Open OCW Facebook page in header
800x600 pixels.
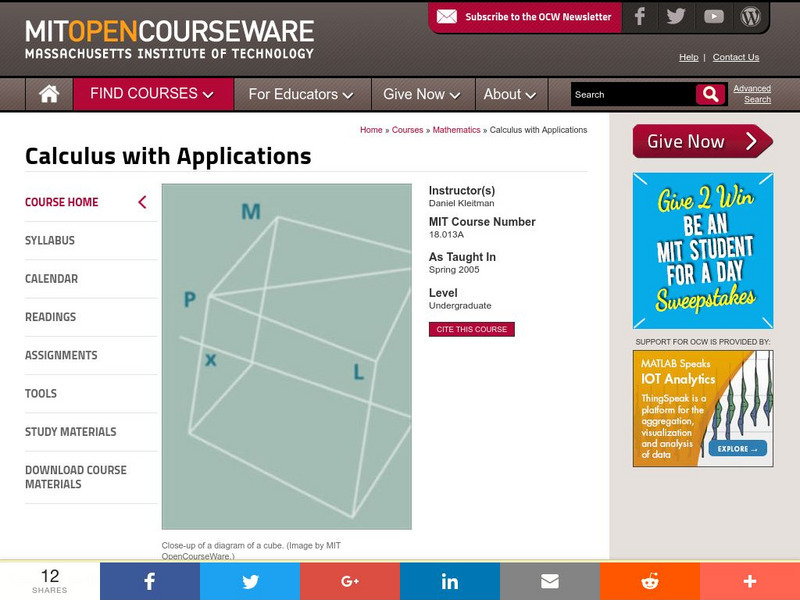coord(640,17)
